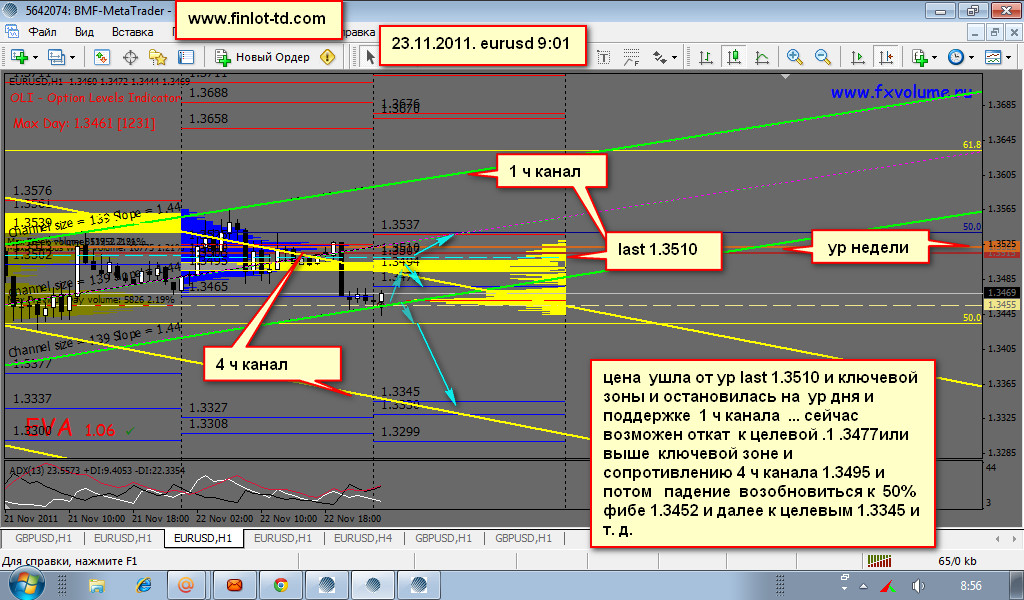Switch chart to candlesticks mode
1024x600 pixels.
click(734, 57)
